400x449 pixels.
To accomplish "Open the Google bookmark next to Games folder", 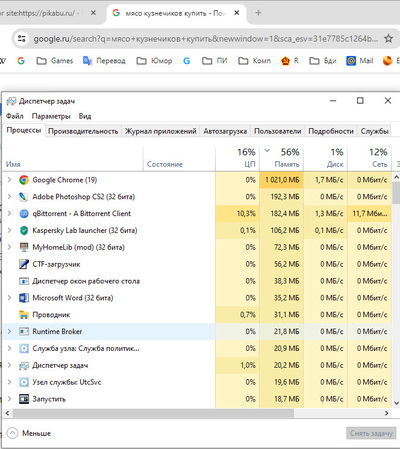I will click(x=21, y=61).
